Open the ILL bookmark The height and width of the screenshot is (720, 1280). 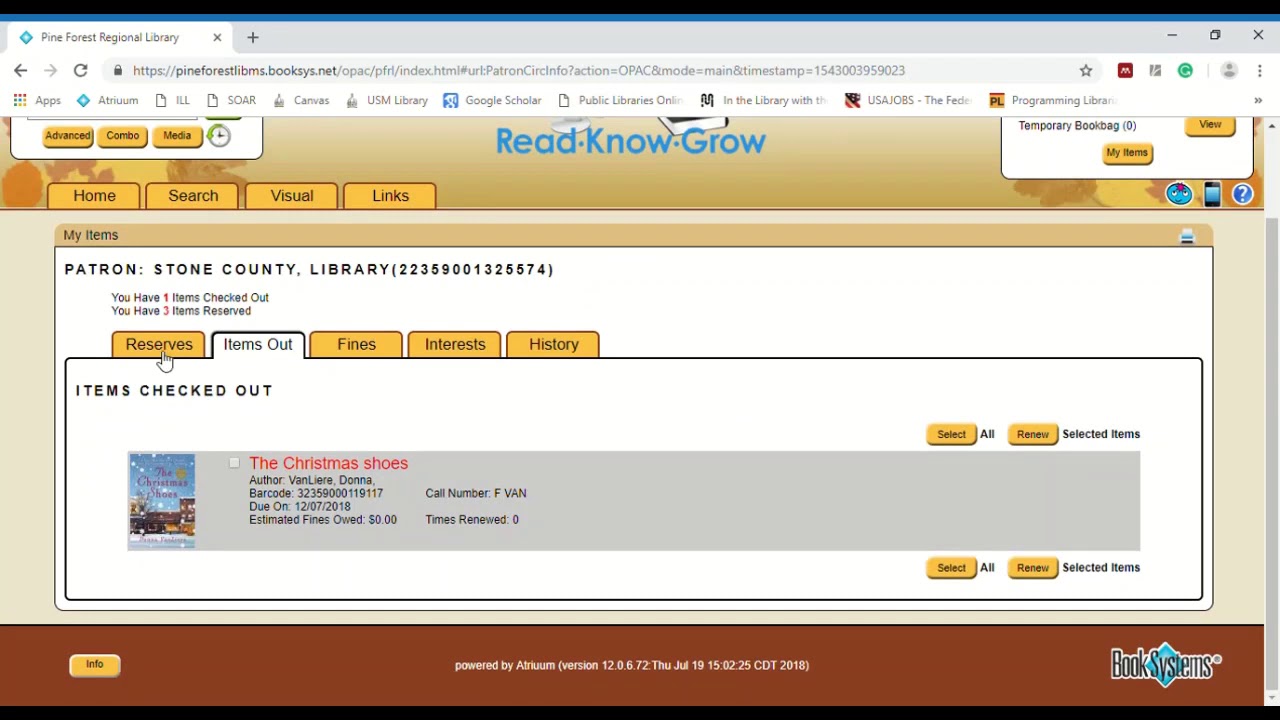(x=172, y=100)
